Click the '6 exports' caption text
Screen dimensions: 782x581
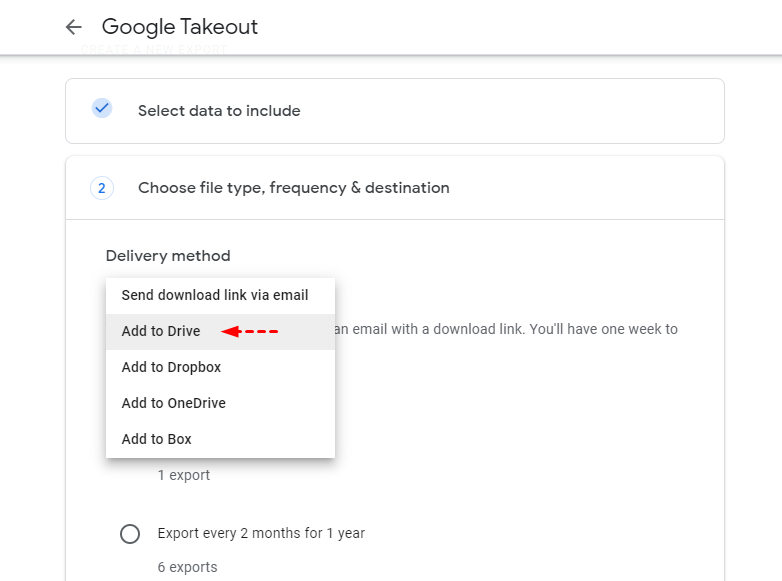click(188, 567)
